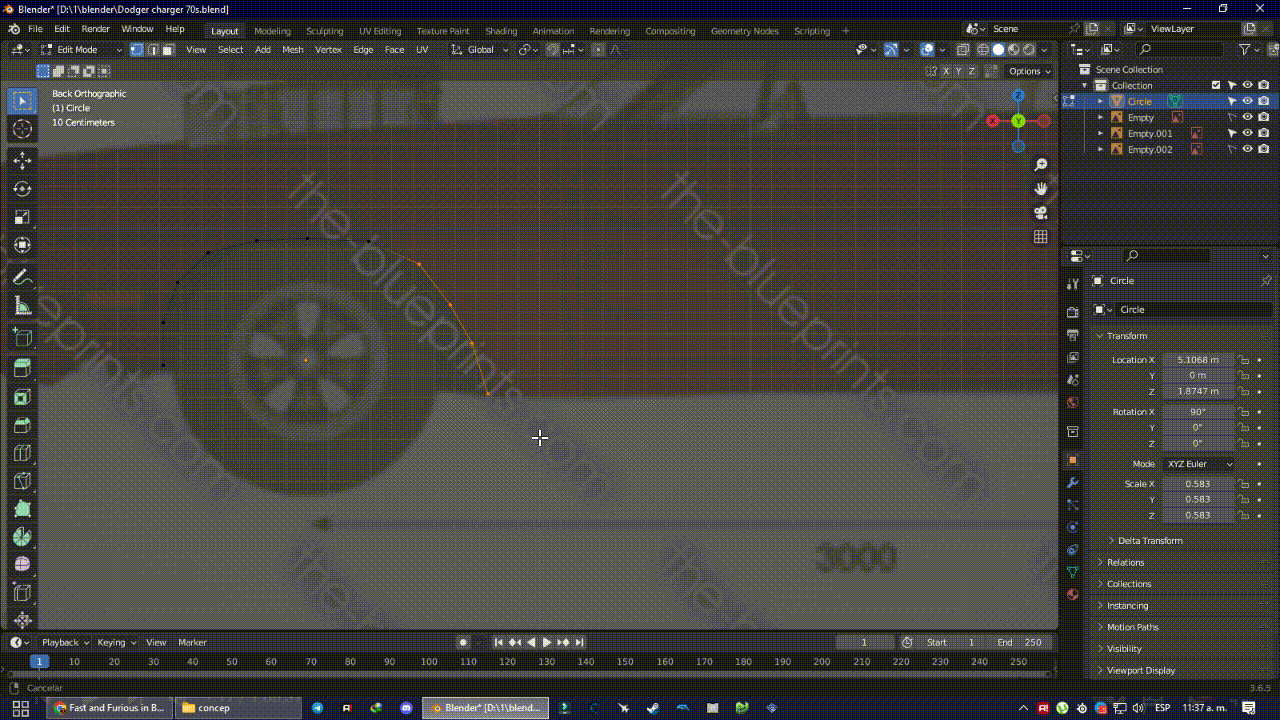Viewport: 1280px width, 720px height.
Task: Open the Mesh menu in viewport
Action: click(292, 50)
